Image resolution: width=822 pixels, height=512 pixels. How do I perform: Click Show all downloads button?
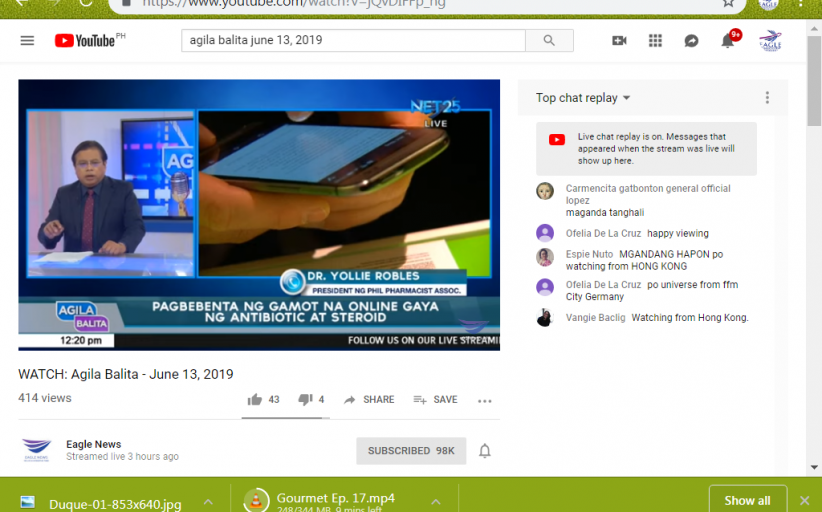coord(747,500)
